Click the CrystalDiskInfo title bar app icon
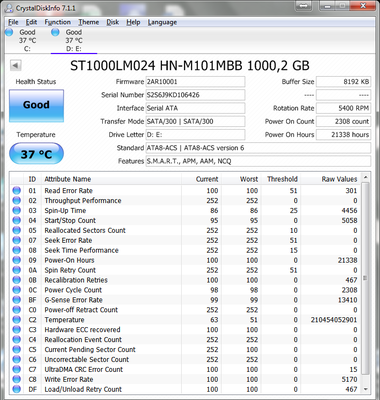Viewport: 380px width, 400px height. (10, 8)
